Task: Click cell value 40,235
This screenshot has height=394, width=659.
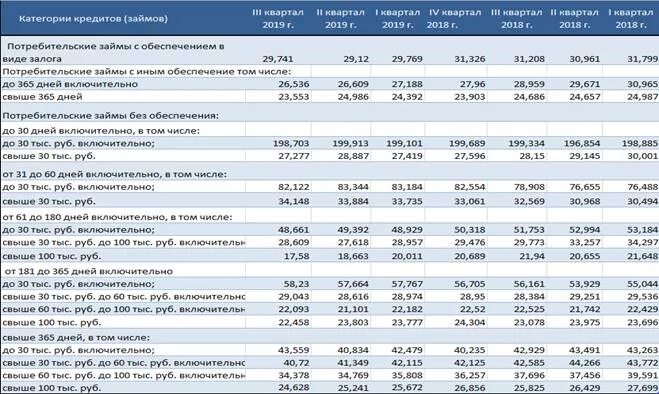Action: [469, 350]
